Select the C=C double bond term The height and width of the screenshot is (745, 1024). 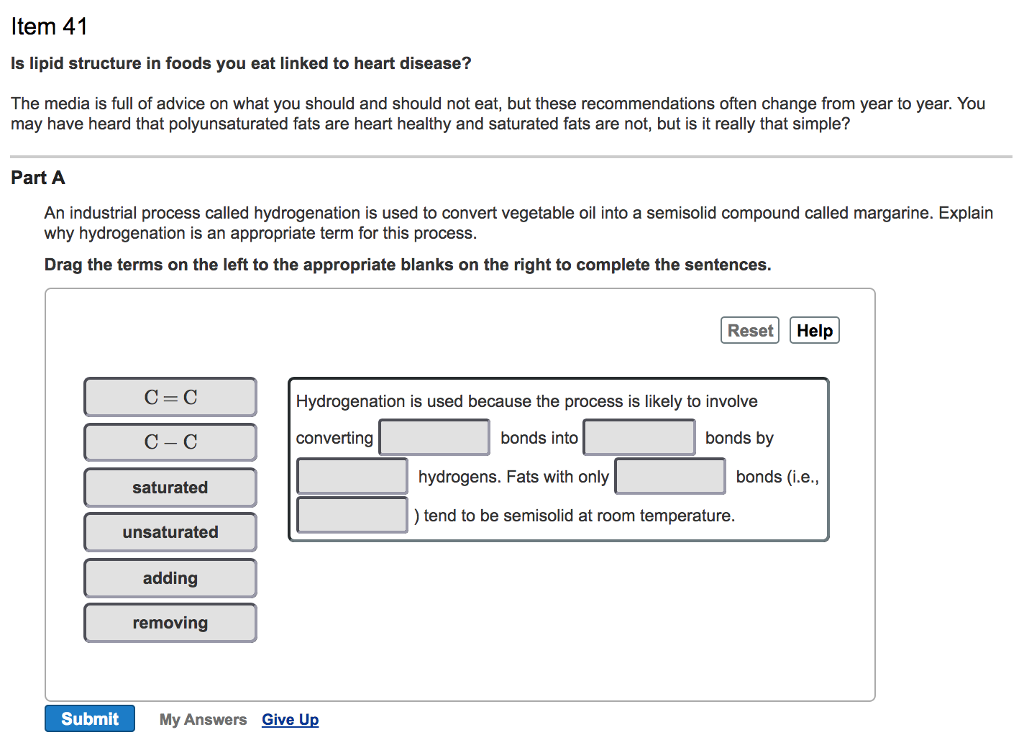[170, 397]
